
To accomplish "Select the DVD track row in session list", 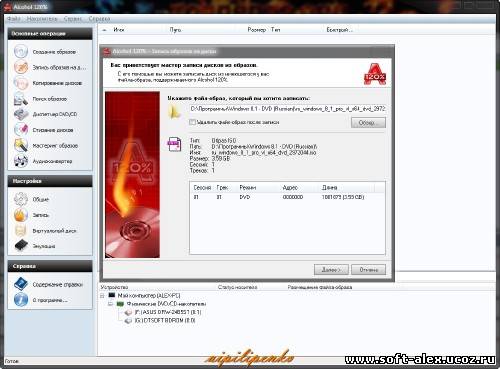I will tap(287, 197).
